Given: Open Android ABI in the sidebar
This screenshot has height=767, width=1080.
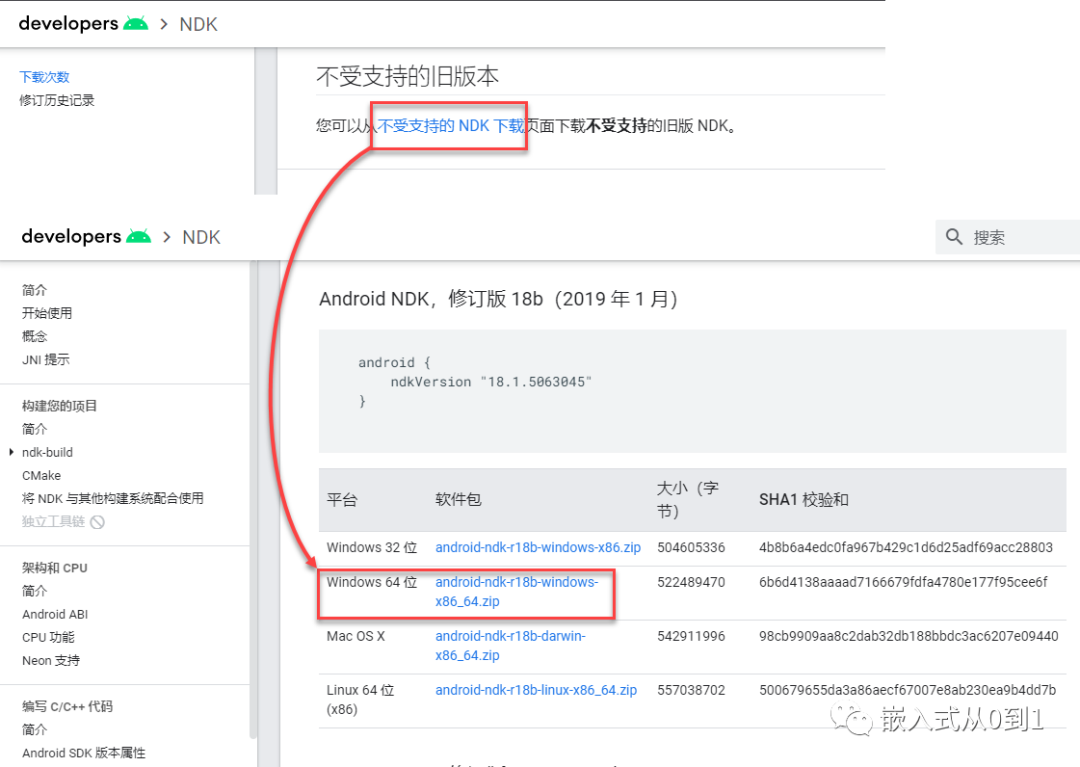Looking at the screenshot, I should point(55,614).
